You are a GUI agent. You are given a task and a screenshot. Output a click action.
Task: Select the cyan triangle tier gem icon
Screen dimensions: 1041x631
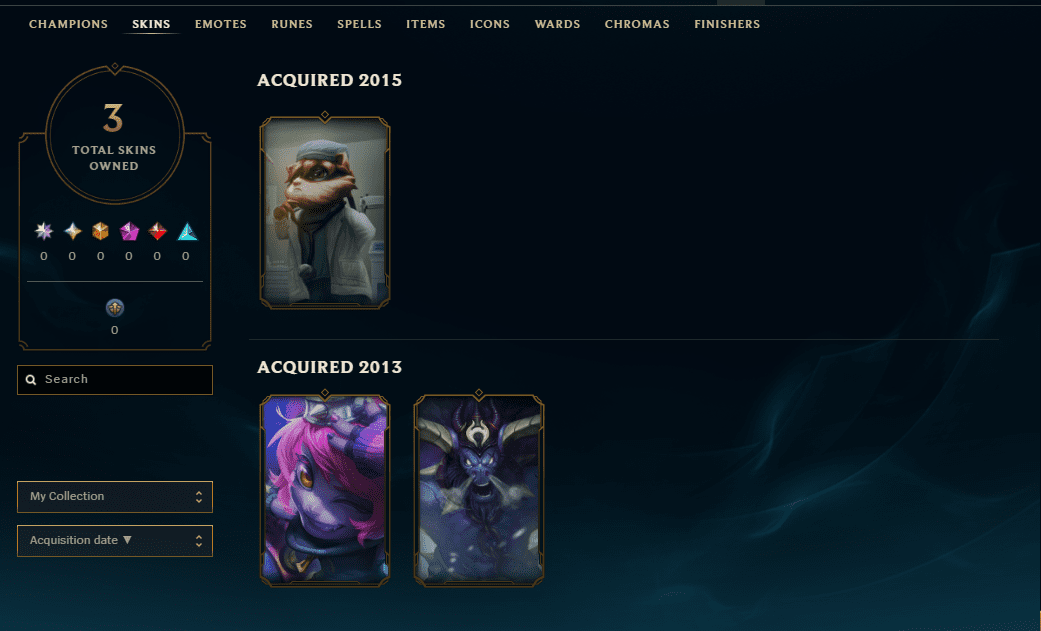click(187, 230)
